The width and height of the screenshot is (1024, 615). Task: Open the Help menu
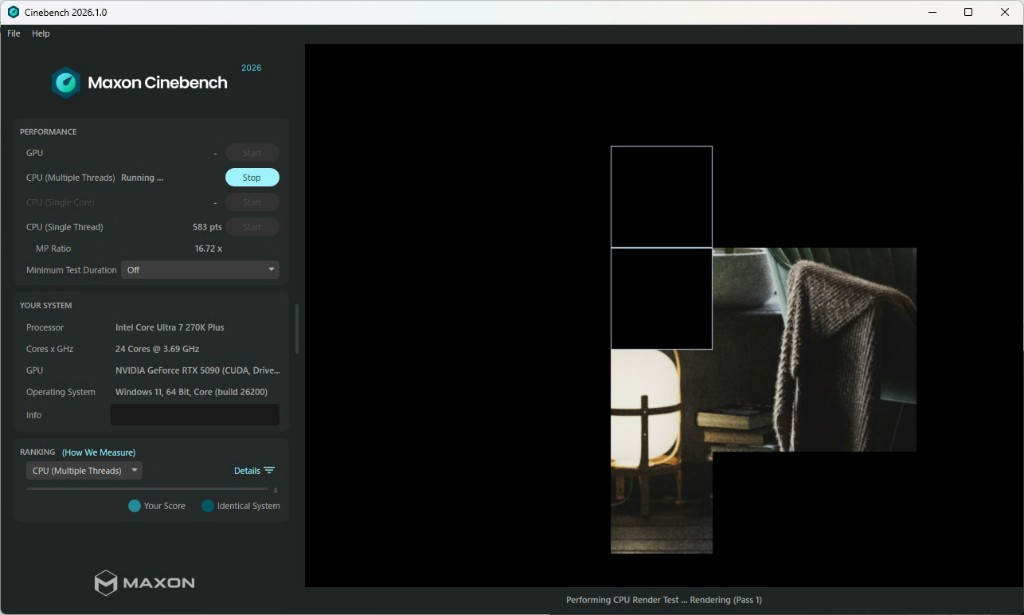40,33
